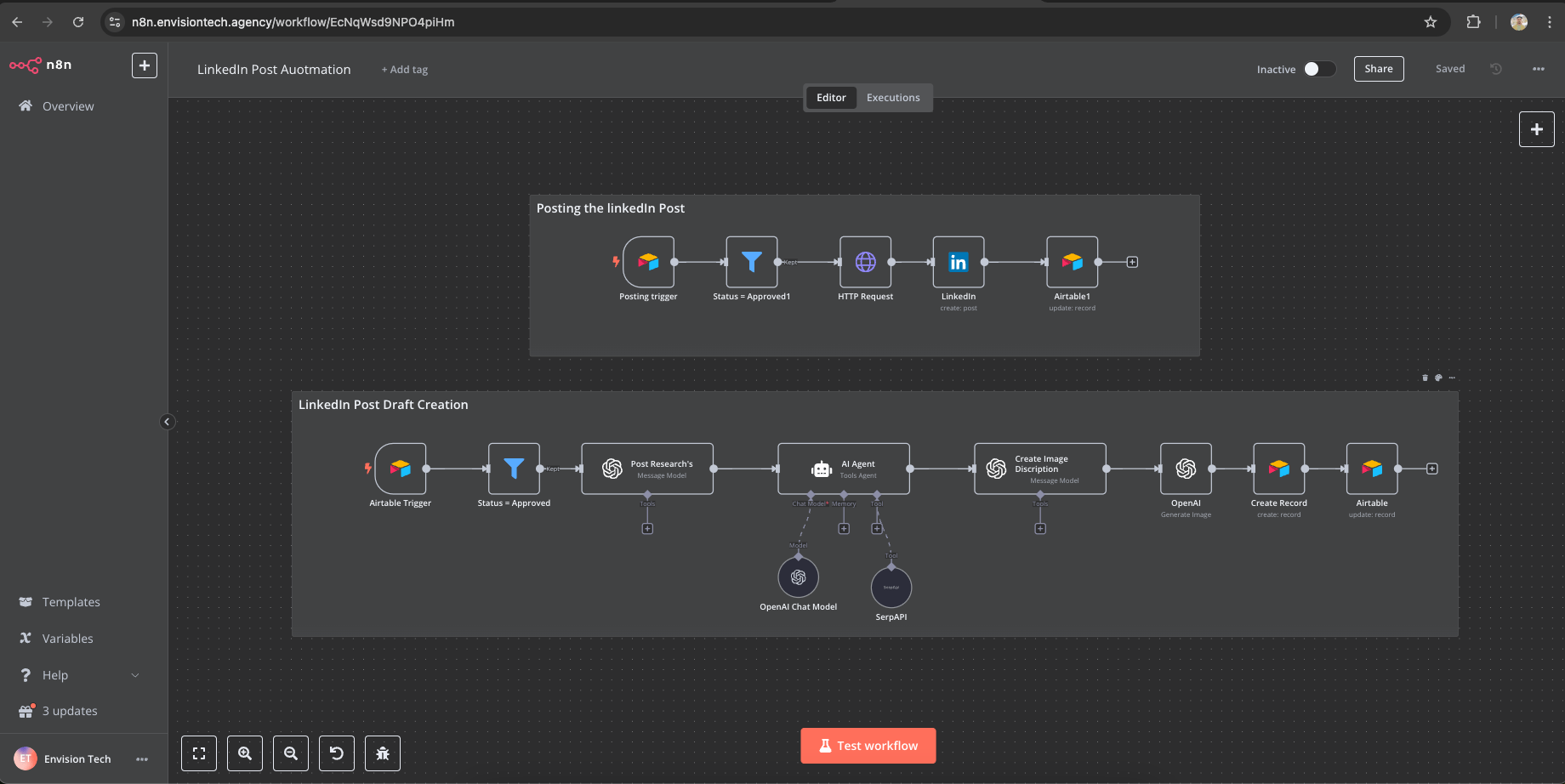
Task: Click the Share button
Action: 1378,69
